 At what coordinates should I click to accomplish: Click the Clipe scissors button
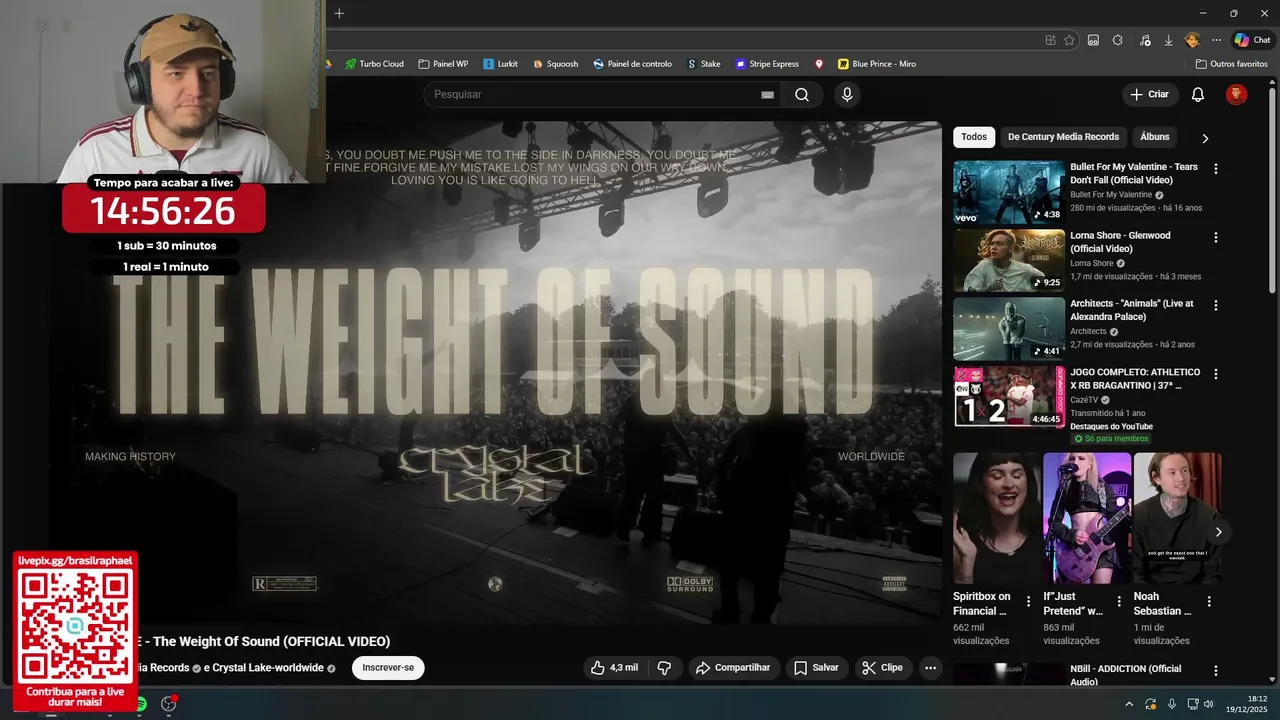[x=883, y=668]
